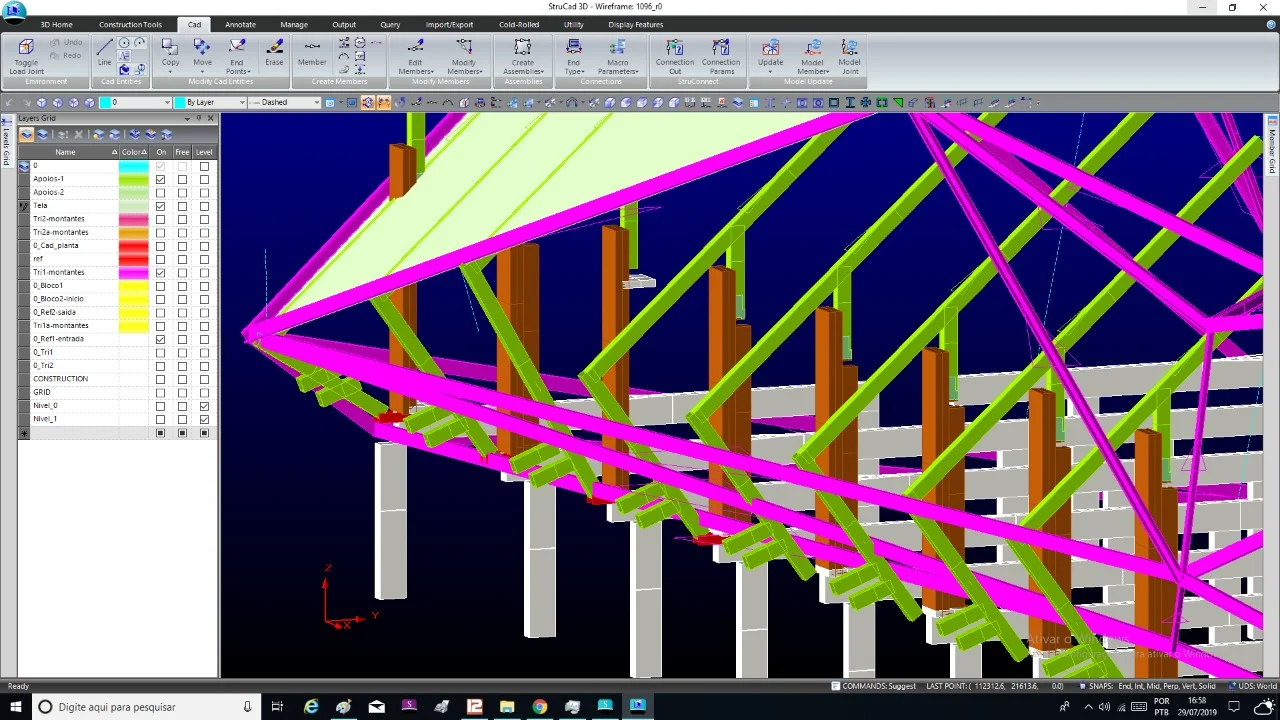Viewport: 1280px width, 720px height.
Task: Click the magenta Tri1-montantes color swatch
Action: [133, 272]
